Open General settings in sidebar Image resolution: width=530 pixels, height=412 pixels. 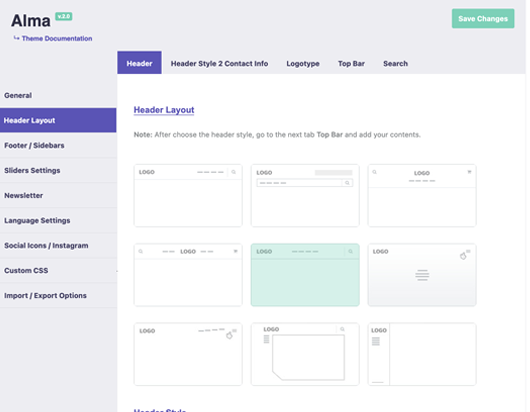point(58,95)
